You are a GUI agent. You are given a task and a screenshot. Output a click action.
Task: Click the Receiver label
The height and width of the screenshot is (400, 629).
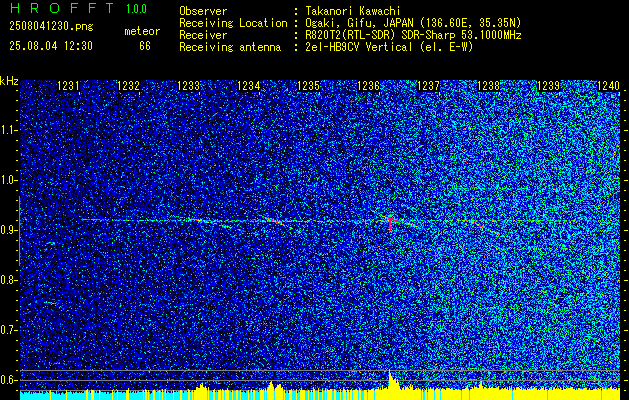click(203, 35)
